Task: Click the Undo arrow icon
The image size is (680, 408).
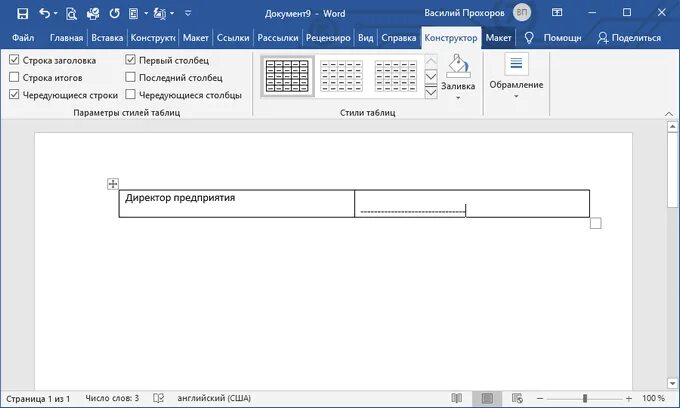Action: tap(45, 13)
